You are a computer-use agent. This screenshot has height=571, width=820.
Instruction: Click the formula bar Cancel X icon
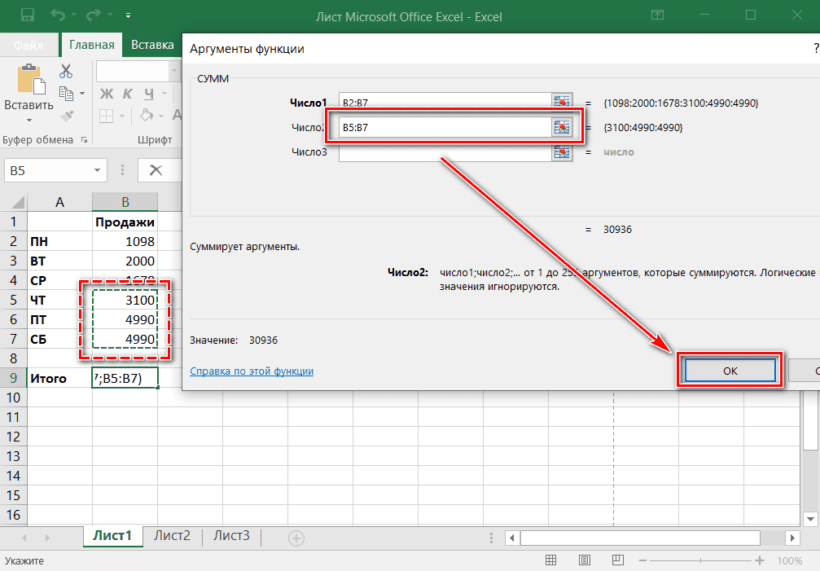pos(155,170)
